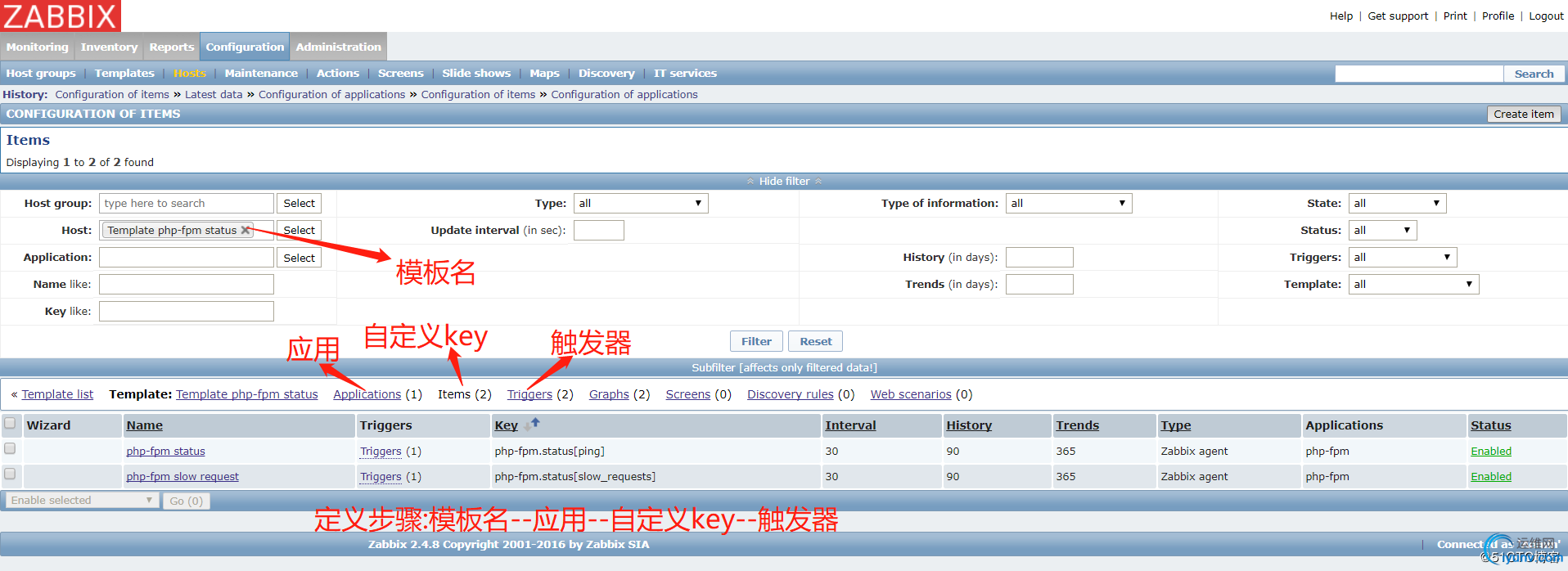This screenshot has width=1568, height=571.
Task: Open the Type dropdown
Action: tap(641, 203)
